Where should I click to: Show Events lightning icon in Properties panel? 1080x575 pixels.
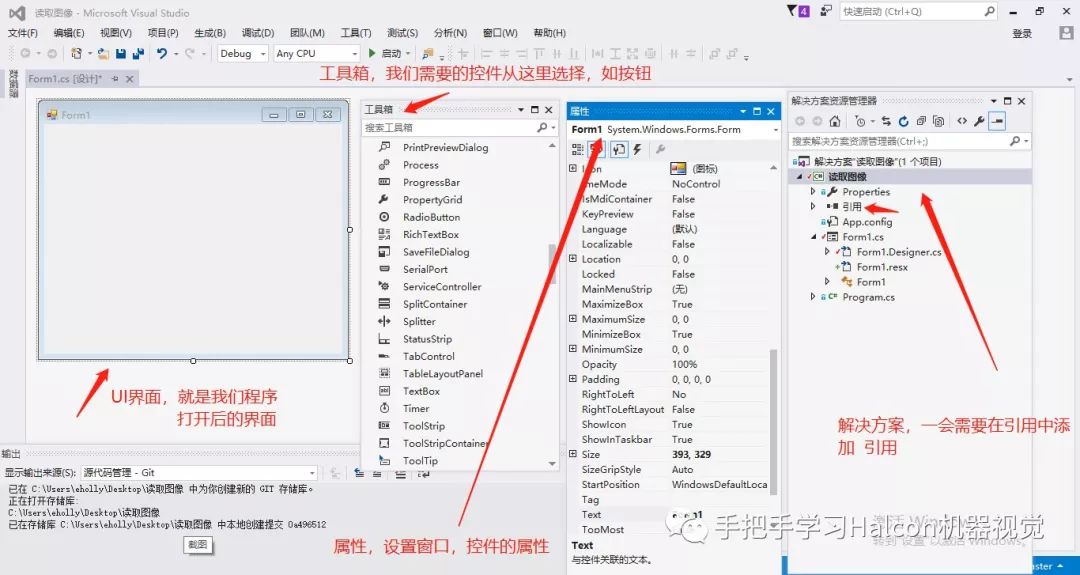click(637, 149)
